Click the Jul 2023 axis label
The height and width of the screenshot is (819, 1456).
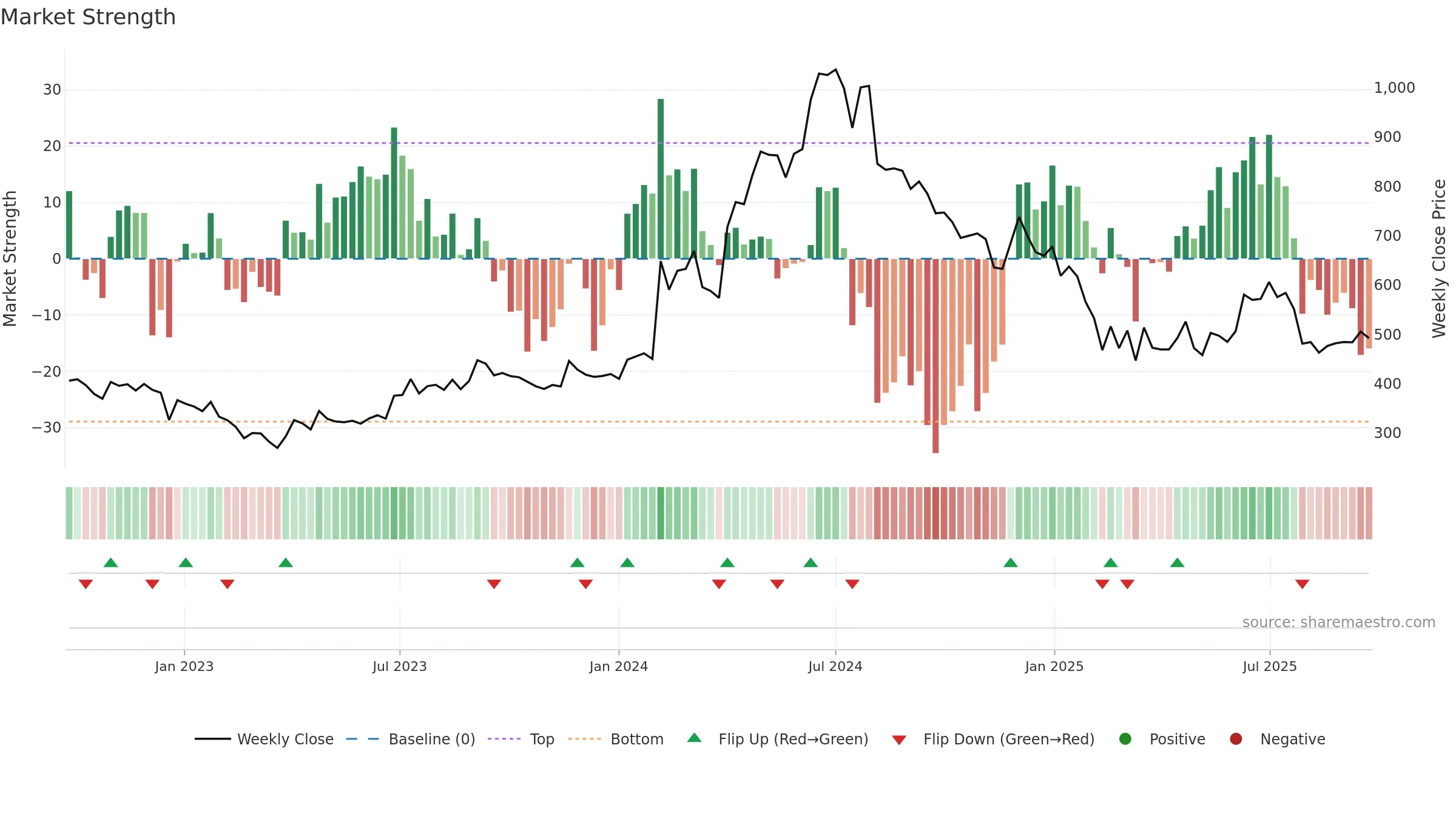[x=400, y=666]
